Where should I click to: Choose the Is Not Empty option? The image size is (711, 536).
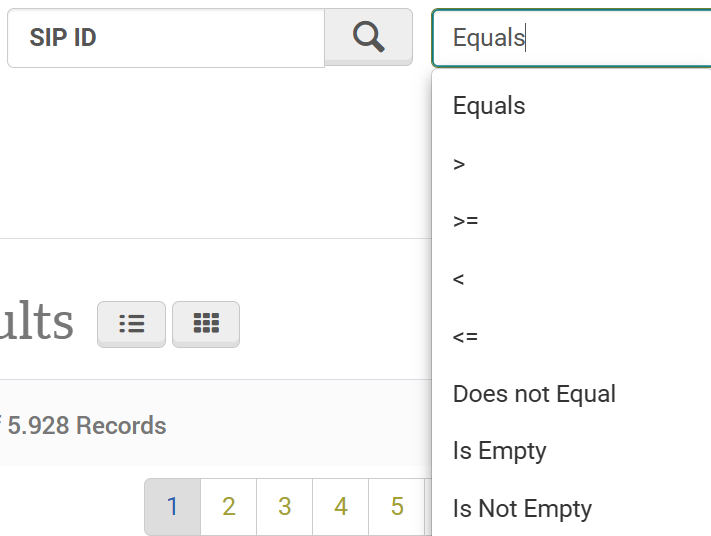point(522,509)
